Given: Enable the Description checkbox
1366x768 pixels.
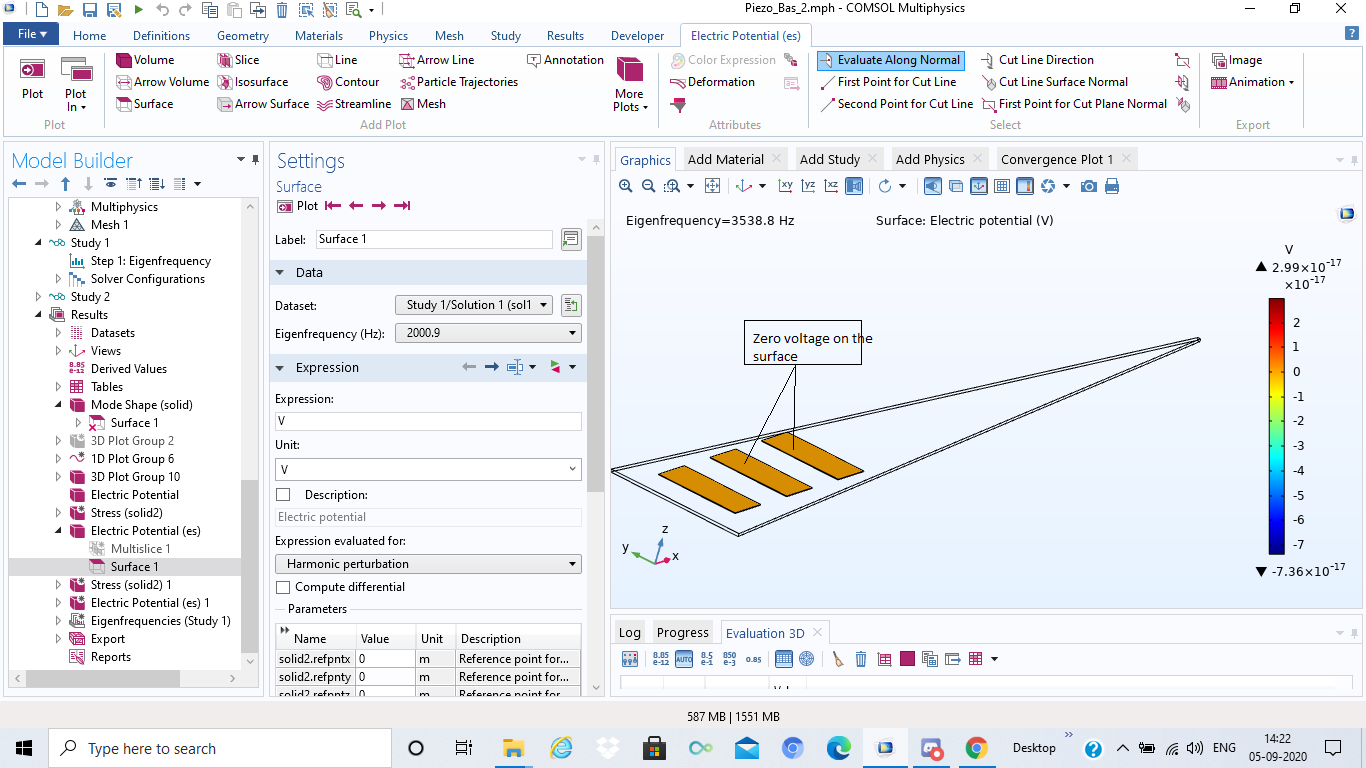Looking at the screenshot, I should (x=283, y=495).
